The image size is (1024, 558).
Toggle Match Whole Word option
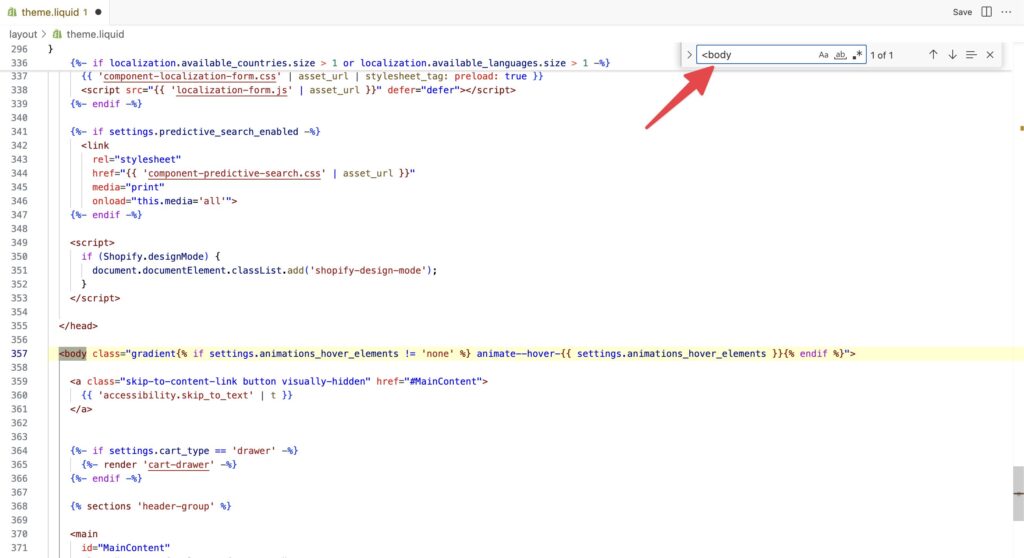[x=840, y=55]
